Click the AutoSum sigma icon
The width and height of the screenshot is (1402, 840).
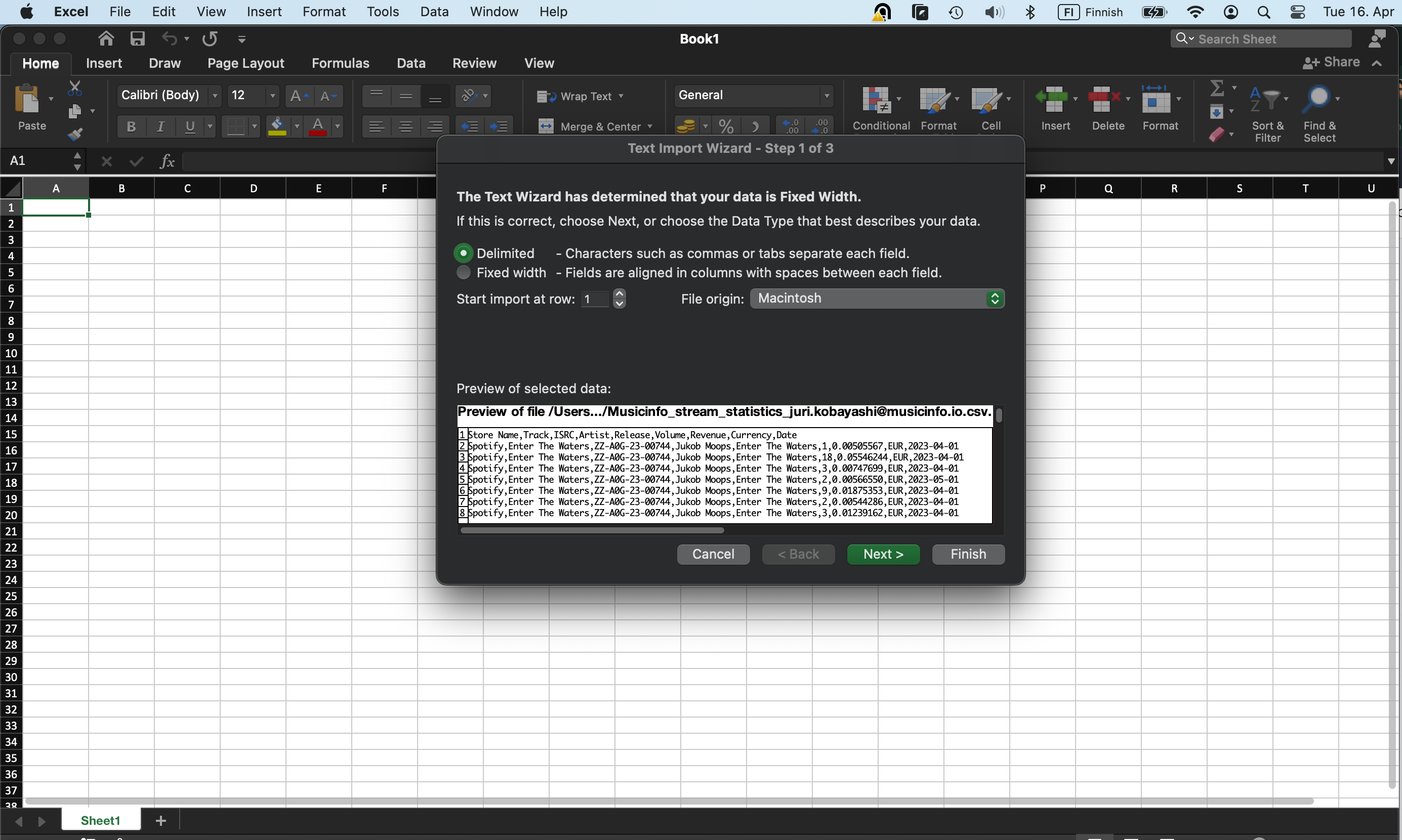point(1217,88)
